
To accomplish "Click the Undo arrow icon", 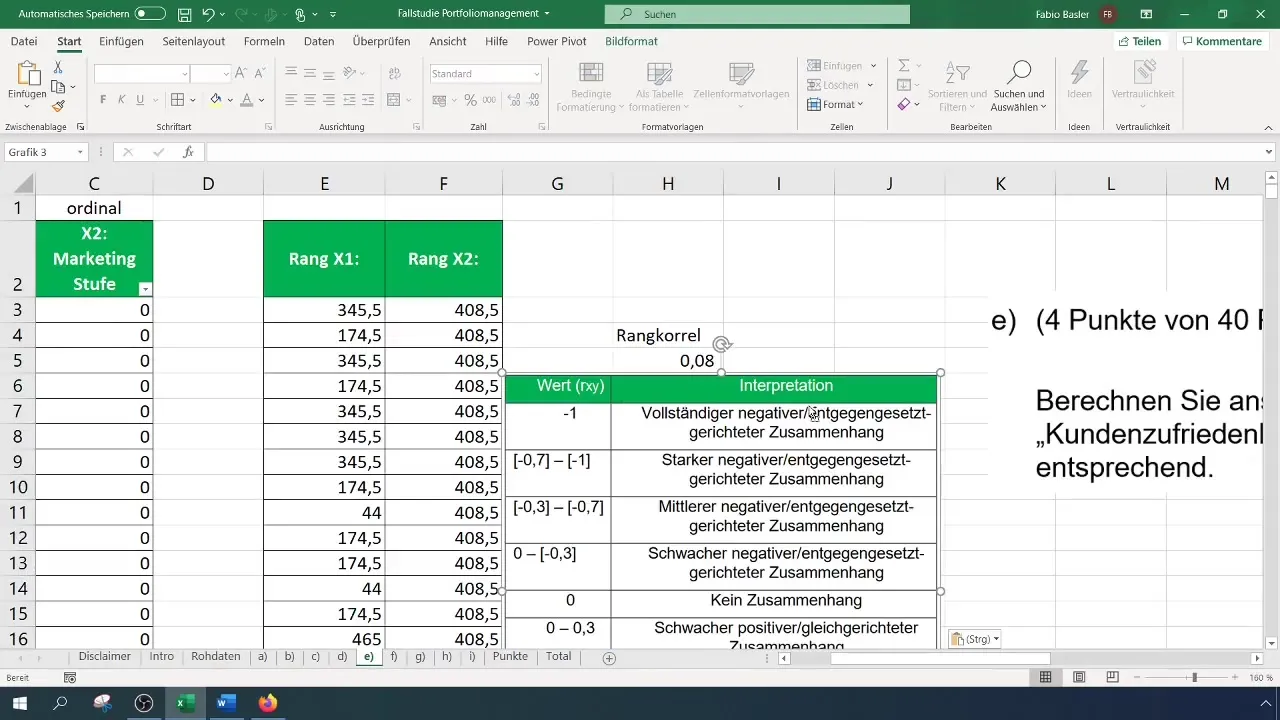I will click(208, 15).
